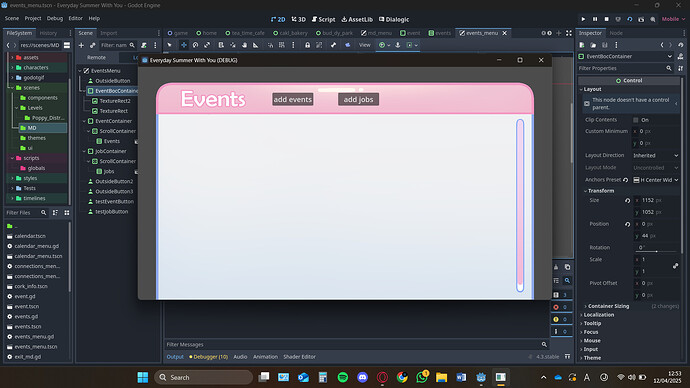Collapse the scenes folder
The height and width of the screenshot is (388, 690).
click(12, 88)
